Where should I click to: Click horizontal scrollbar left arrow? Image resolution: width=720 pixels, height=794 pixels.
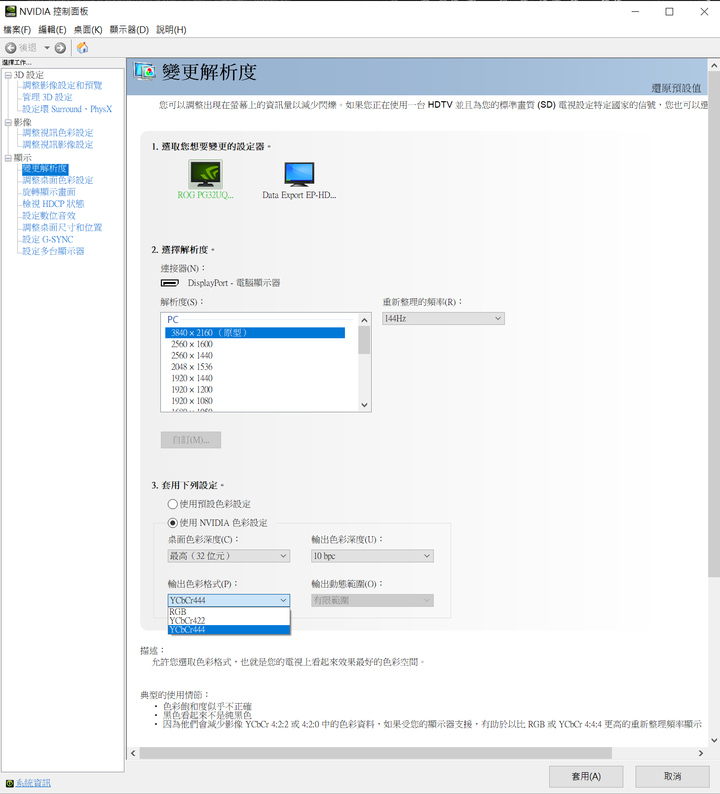click(133, 753)
